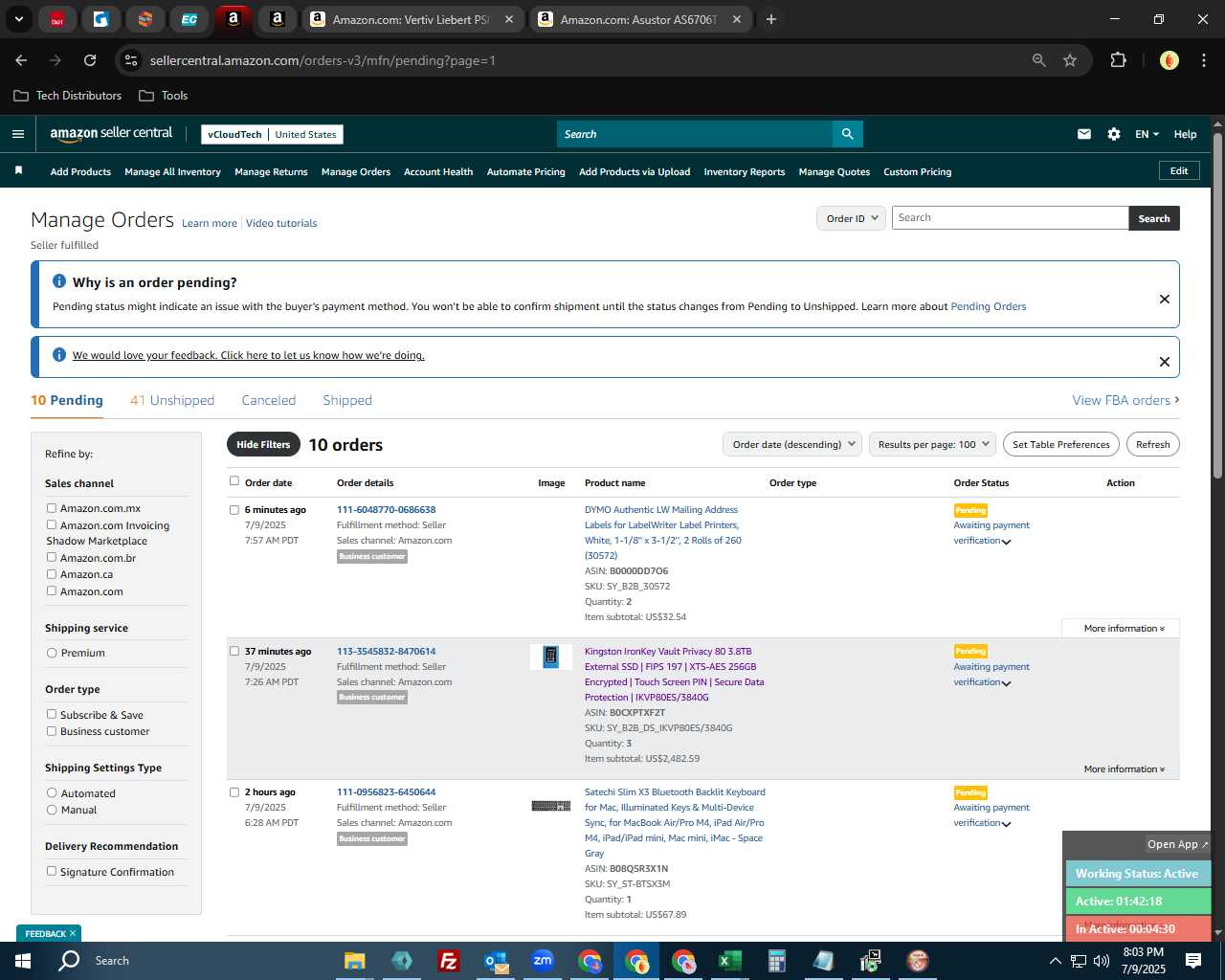Check the Subscribe & Save order type
The width and height of the screenshot is (1225, 980).
coord(52,714)
